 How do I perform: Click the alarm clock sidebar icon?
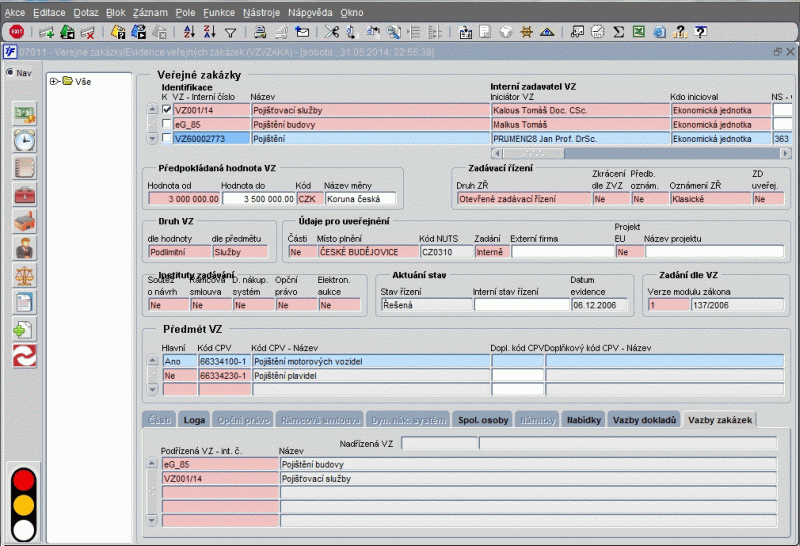[x=24, y=140]
